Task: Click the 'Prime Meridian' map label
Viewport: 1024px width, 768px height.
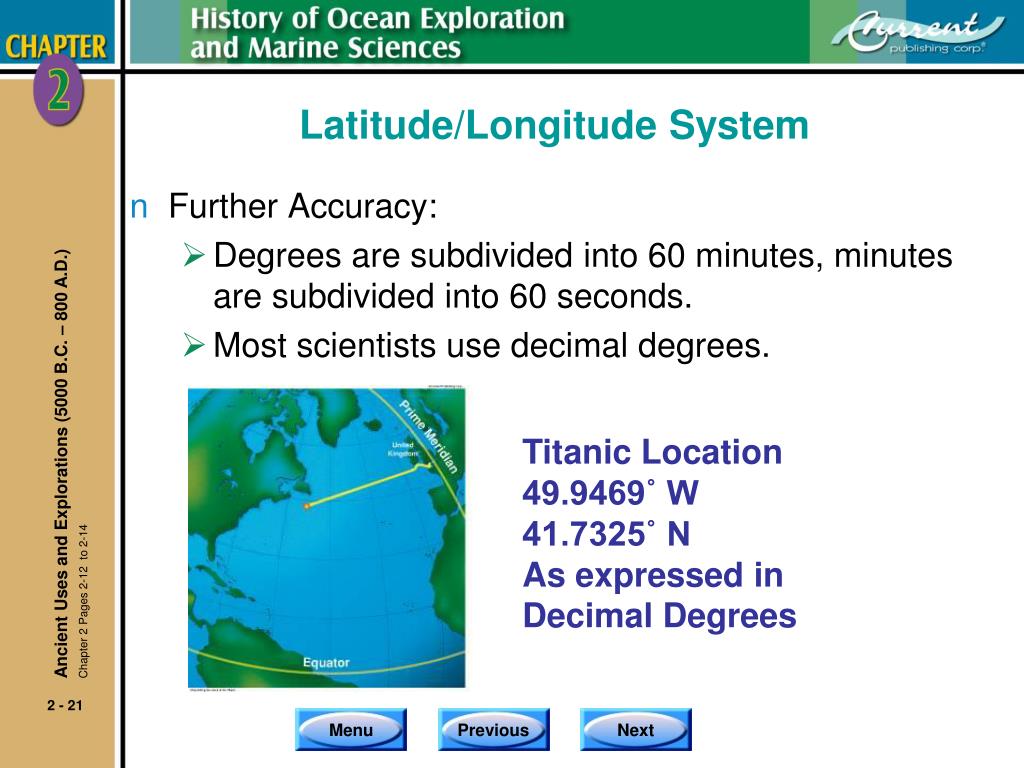Action: point(428,436)
